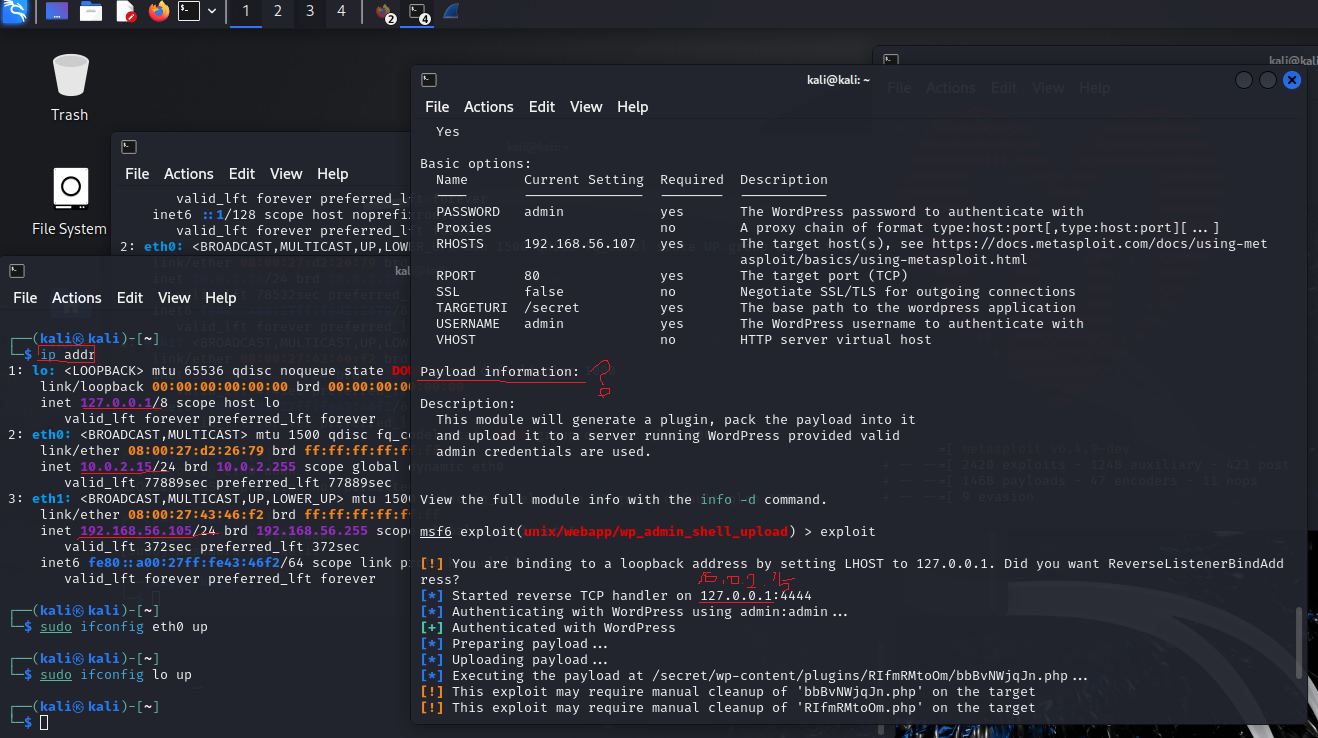Open File menu in the middle background terminal
Screen dimensions: 1318x738
click(x=137, y=174)
